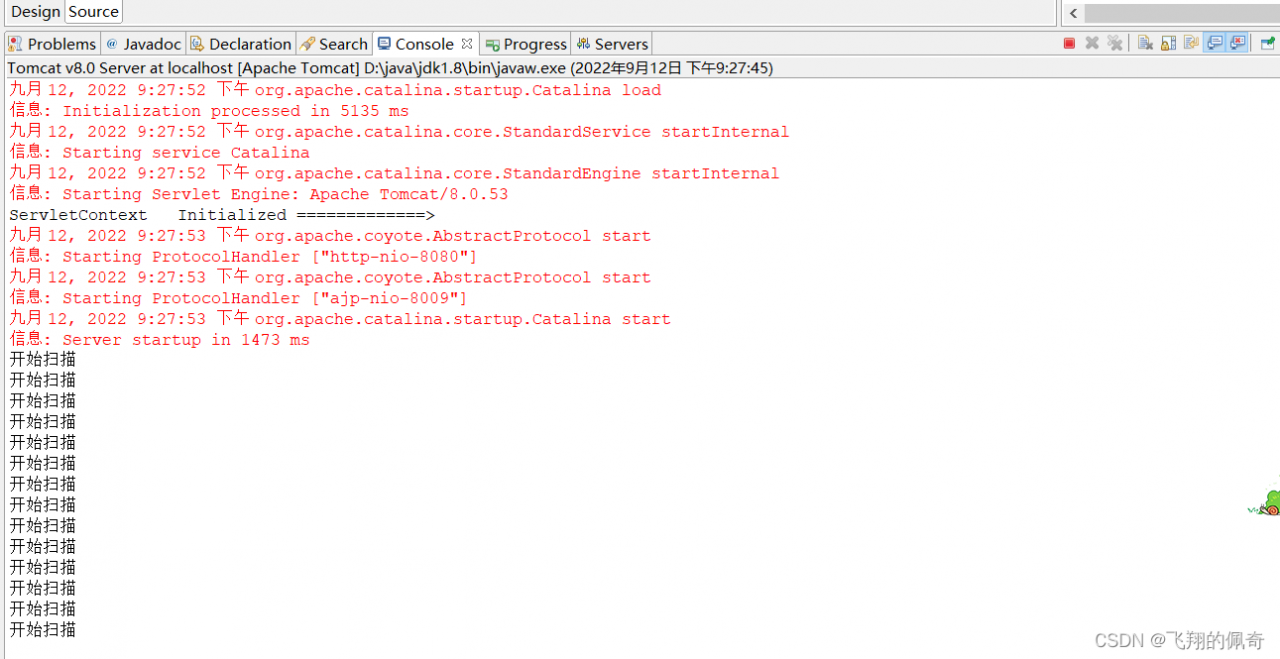The width and height of the screenshot is (1280, 659).
Task: Switch to the Servers tab
Action: pos(612,44)
